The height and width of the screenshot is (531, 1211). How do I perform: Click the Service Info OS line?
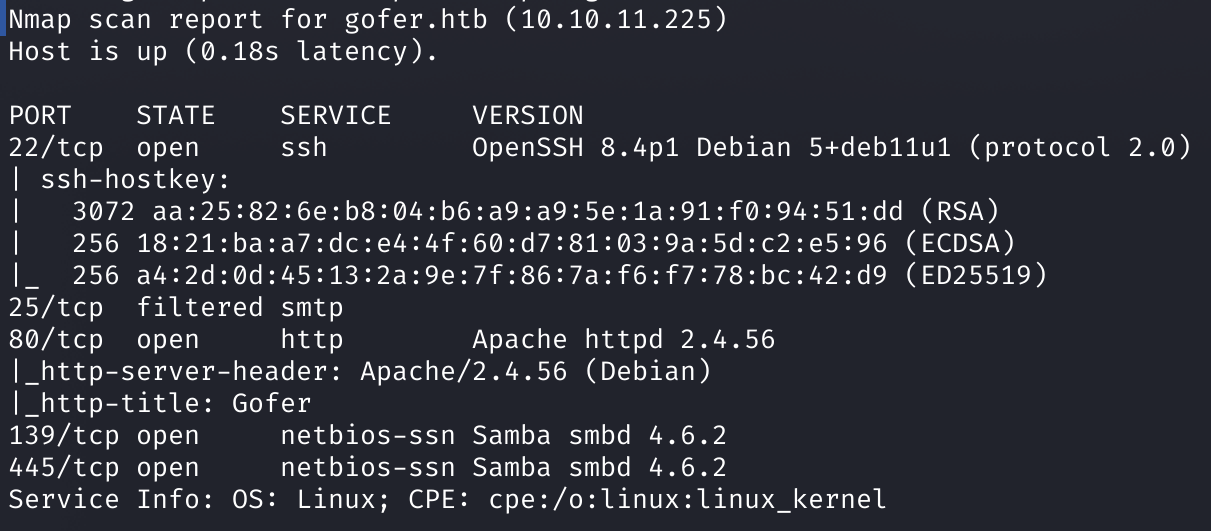tap(448, 499)
